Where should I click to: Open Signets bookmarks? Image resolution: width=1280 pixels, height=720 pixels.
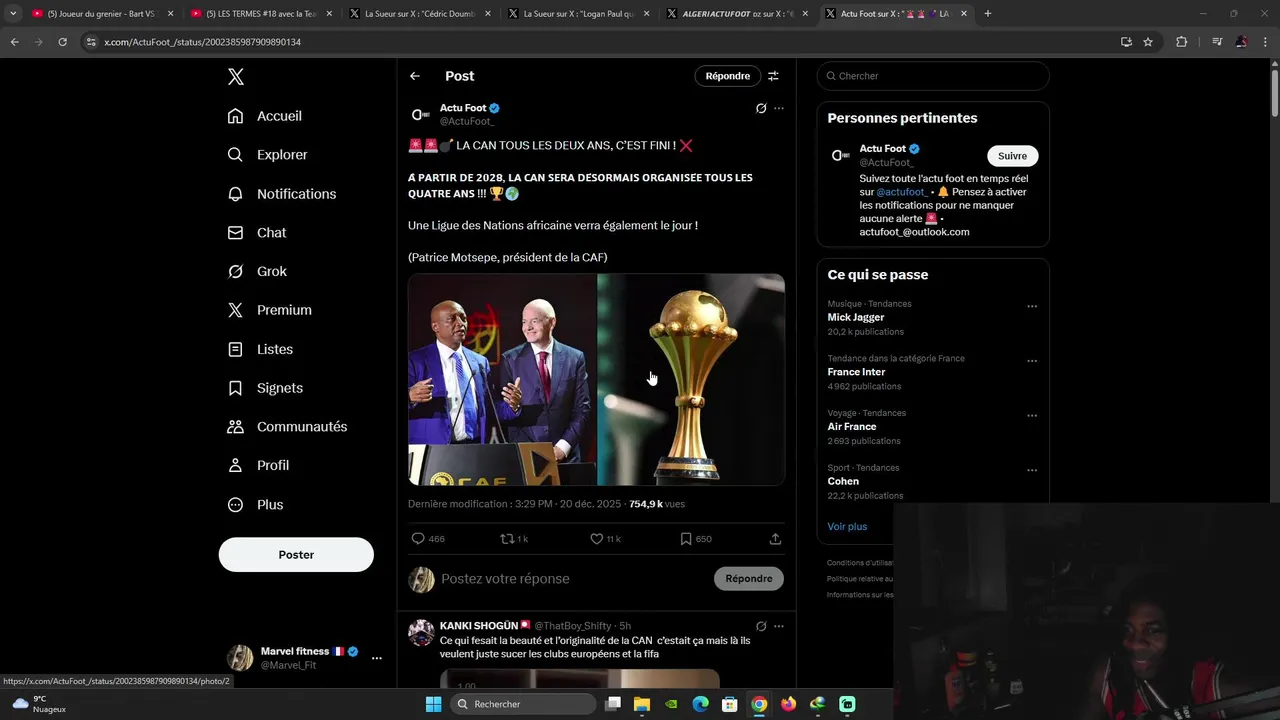[x=265, y=388]
